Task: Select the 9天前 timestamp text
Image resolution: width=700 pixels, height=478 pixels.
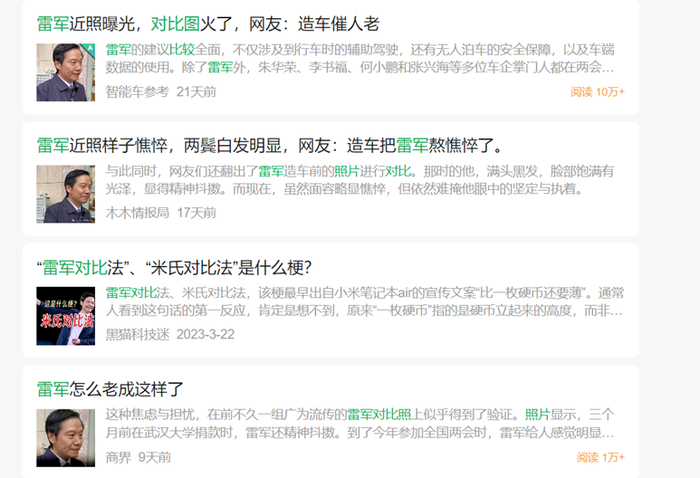Action: pyautogui.click(x=154, y=457)
